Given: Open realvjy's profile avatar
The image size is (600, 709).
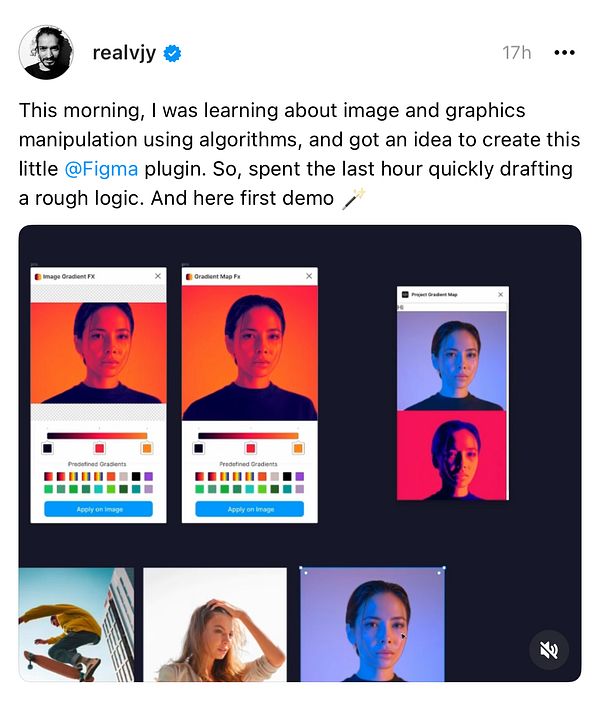Looking at the screenshot, I should point(46,52).
